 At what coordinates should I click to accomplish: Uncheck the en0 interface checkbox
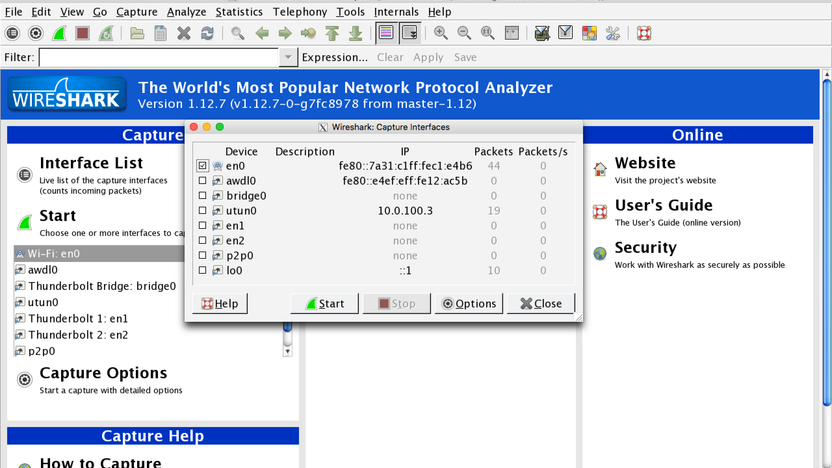tap(202, 166)
